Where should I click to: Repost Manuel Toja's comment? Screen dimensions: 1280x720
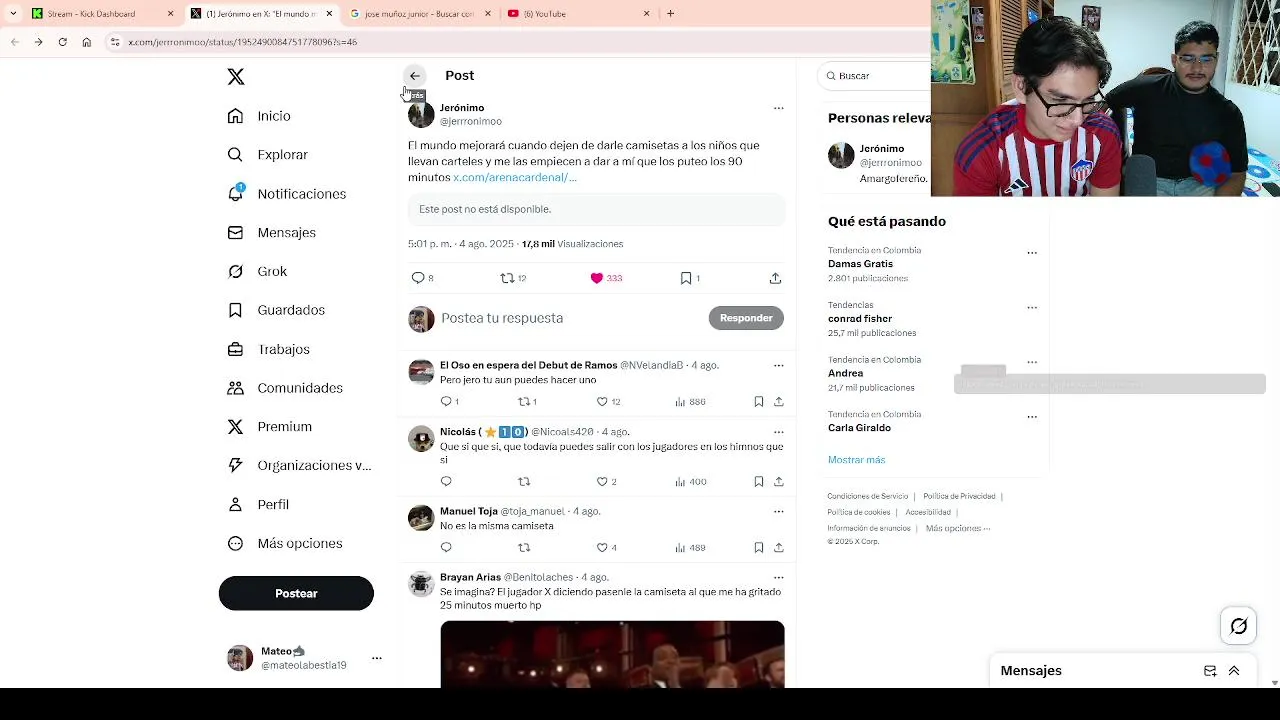523,547
